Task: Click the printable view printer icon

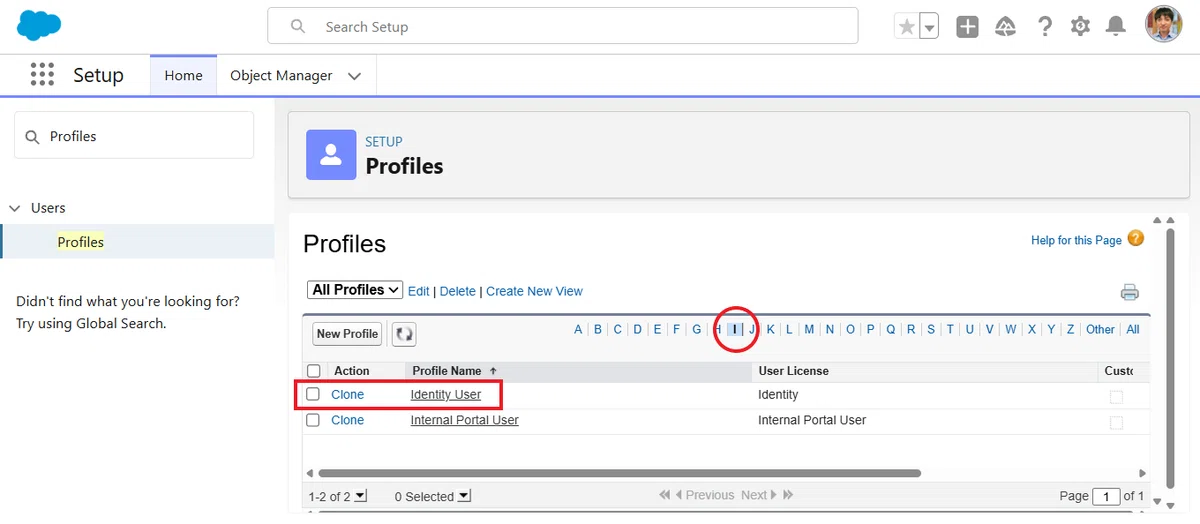Action: (1130, 292)
